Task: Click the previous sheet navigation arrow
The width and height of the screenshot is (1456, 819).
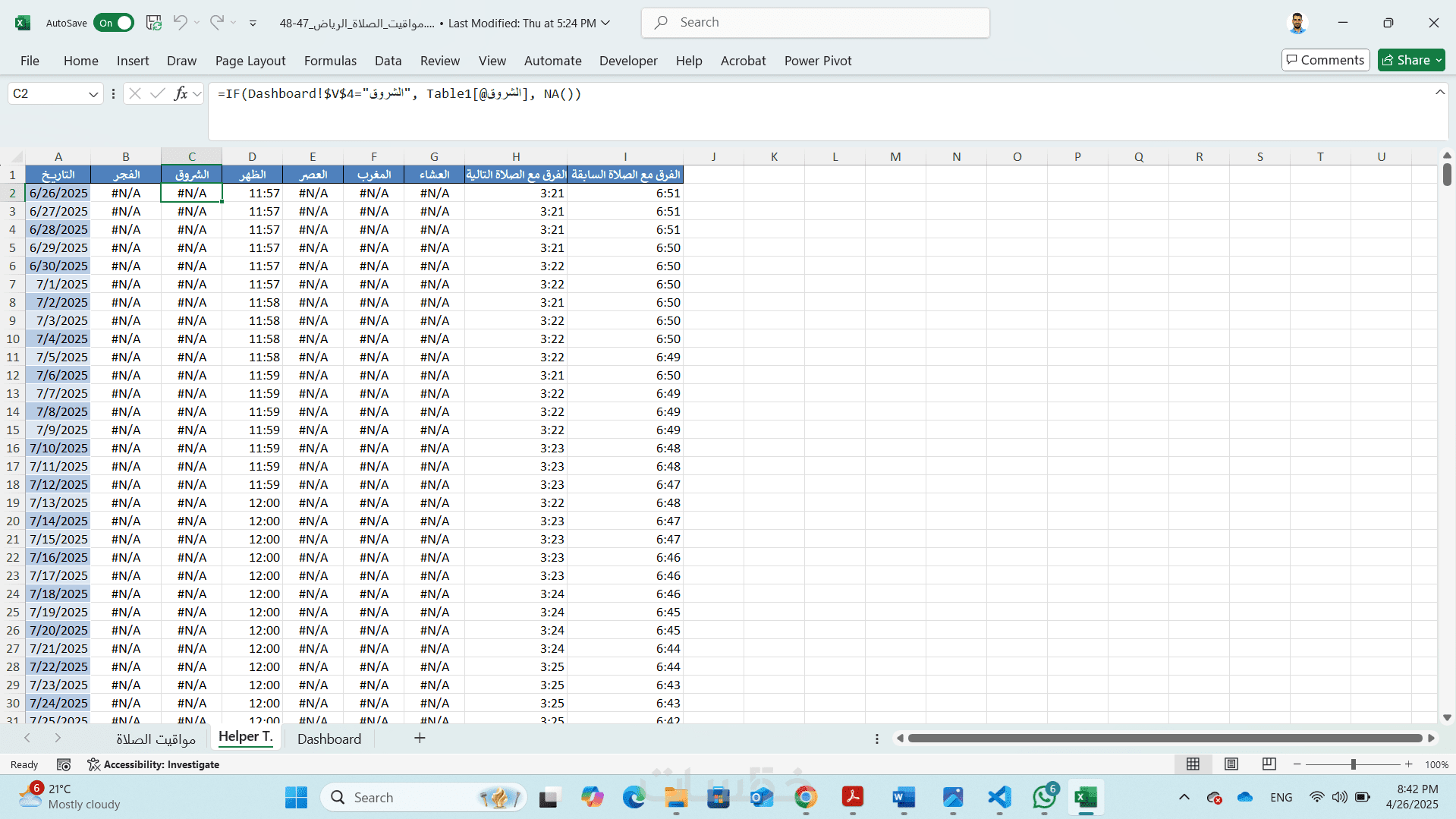Action: coord(27,738)
